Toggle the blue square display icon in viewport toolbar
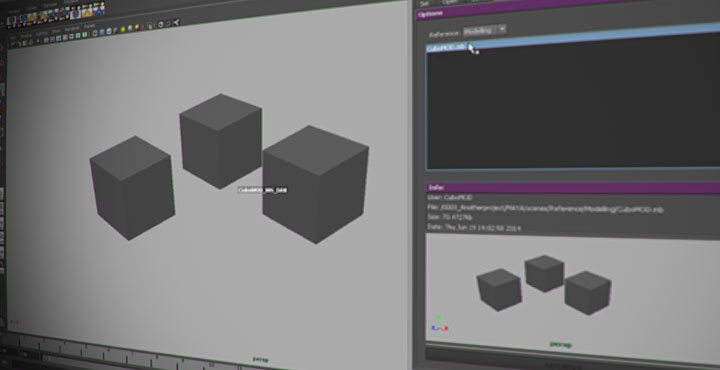This screenshot has height=370, width=720. 102,32
